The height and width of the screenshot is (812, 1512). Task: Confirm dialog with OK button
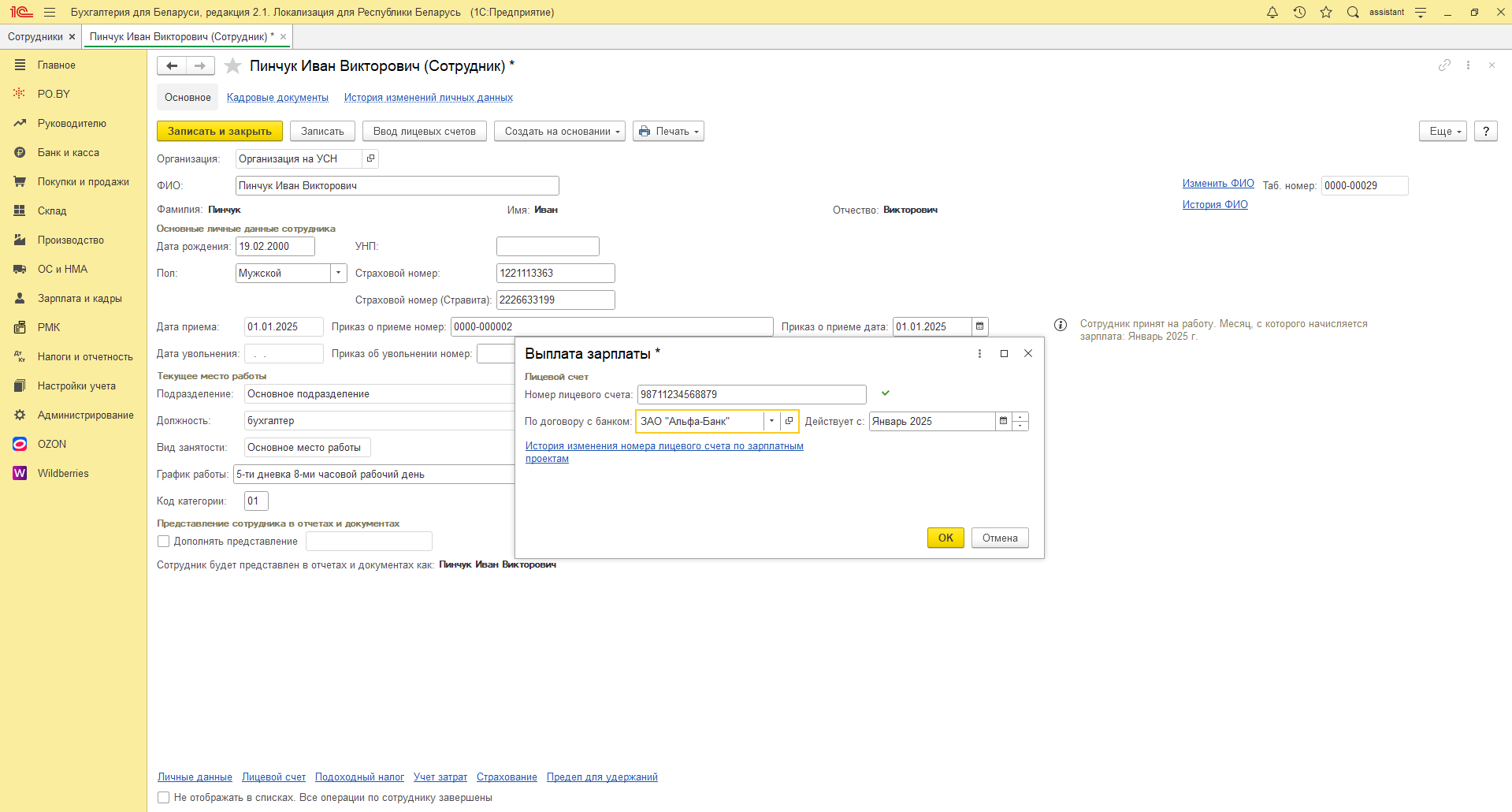(x=945, y=538)
